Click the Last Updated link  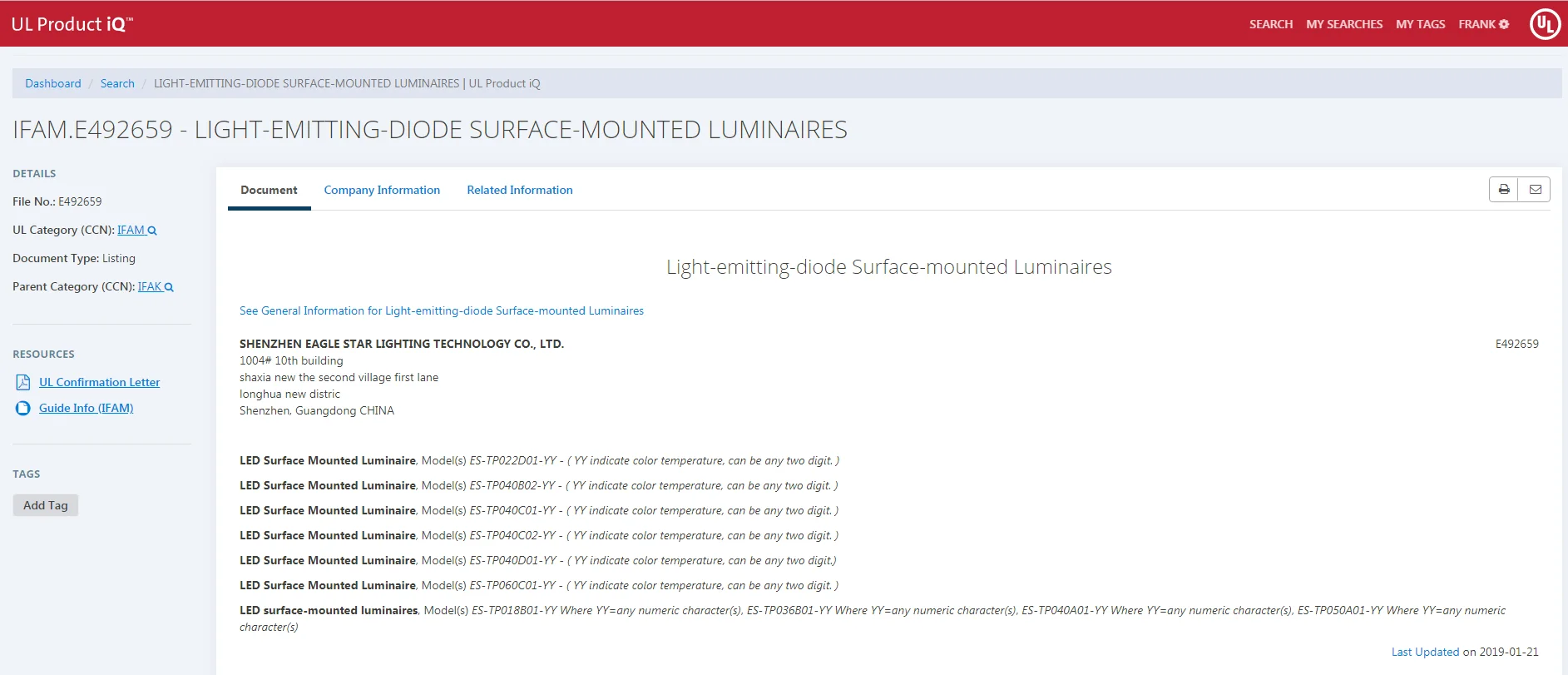pos(1425,652)
